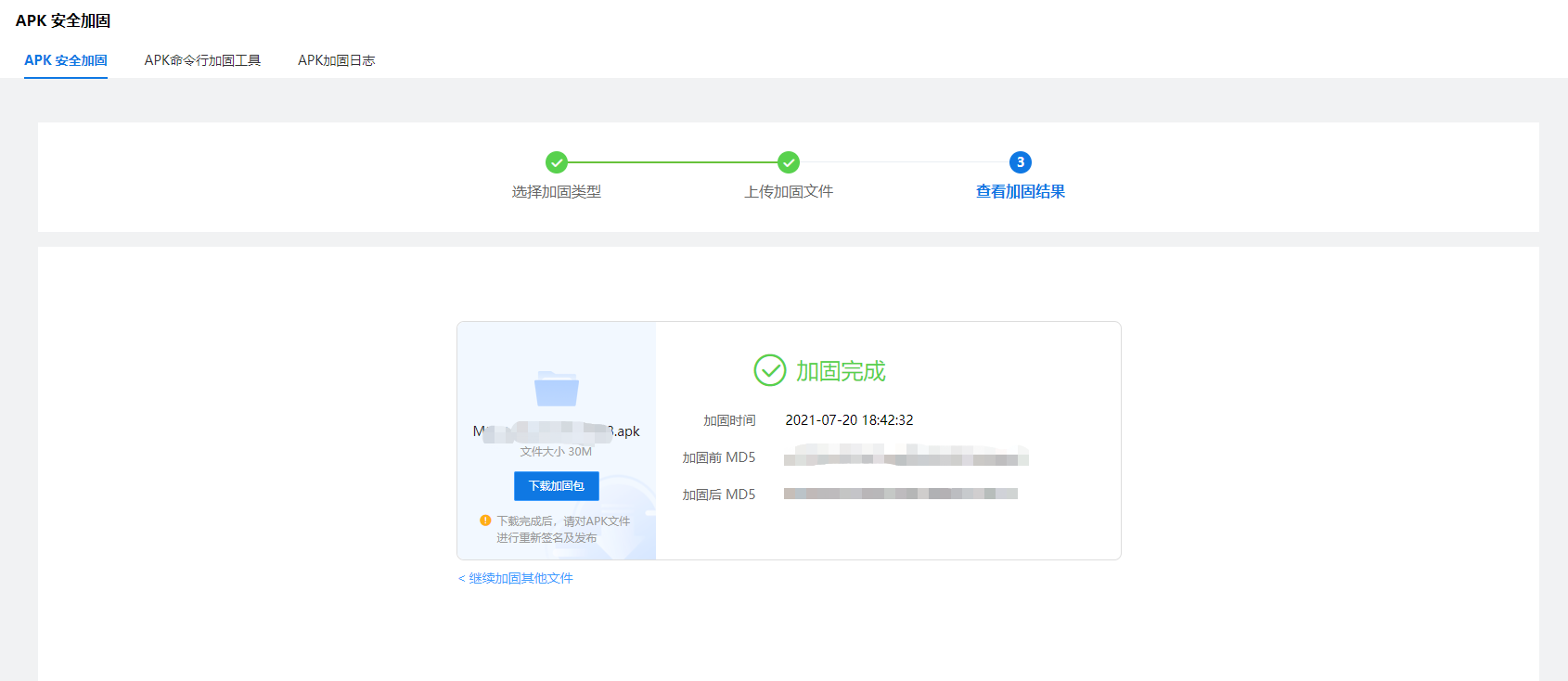Click the 文件大小 30M text

tap(556, 452)
